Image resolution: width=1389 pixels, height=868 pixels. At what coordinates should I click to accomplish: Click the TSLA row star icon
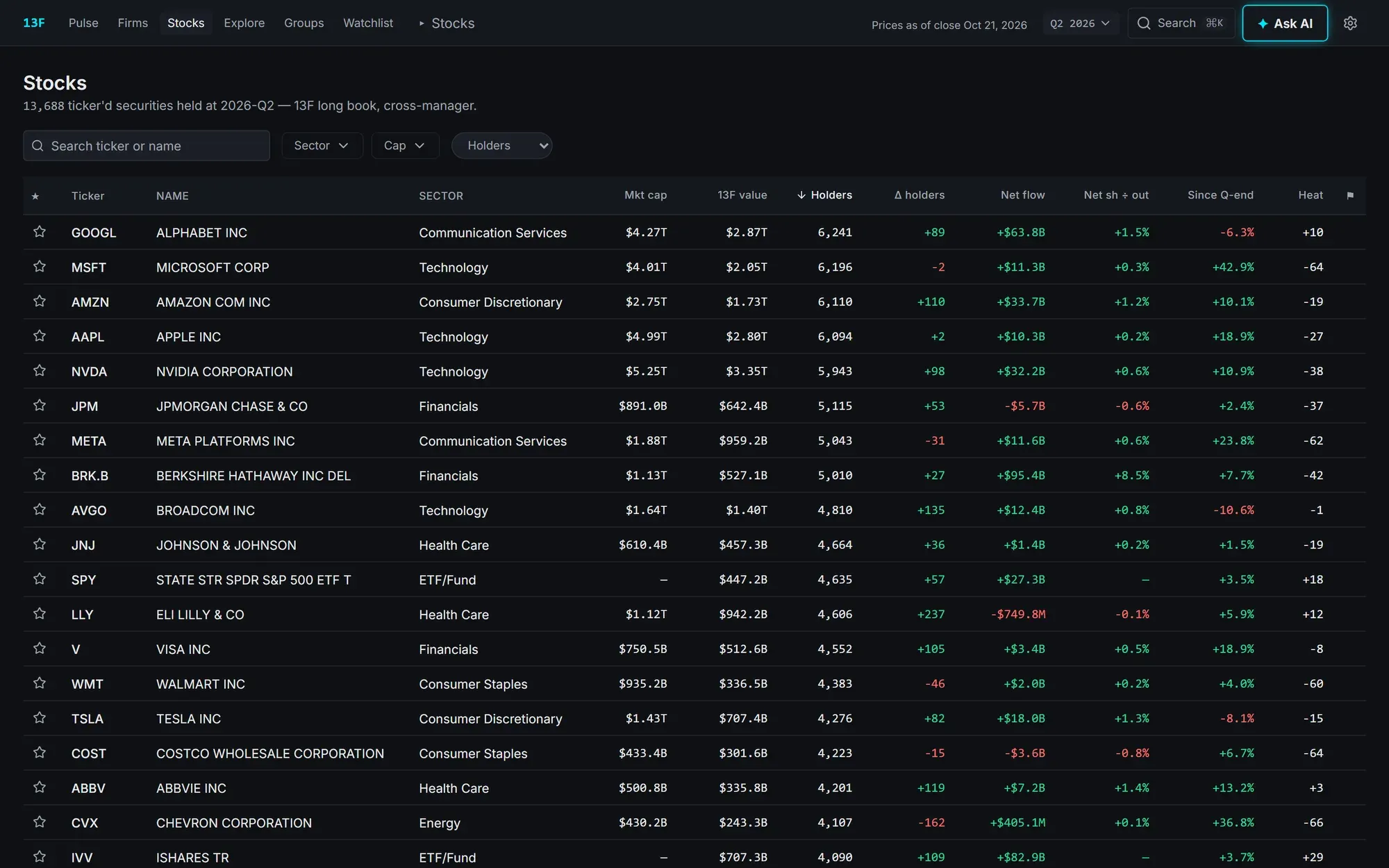(x=40, y=718)
